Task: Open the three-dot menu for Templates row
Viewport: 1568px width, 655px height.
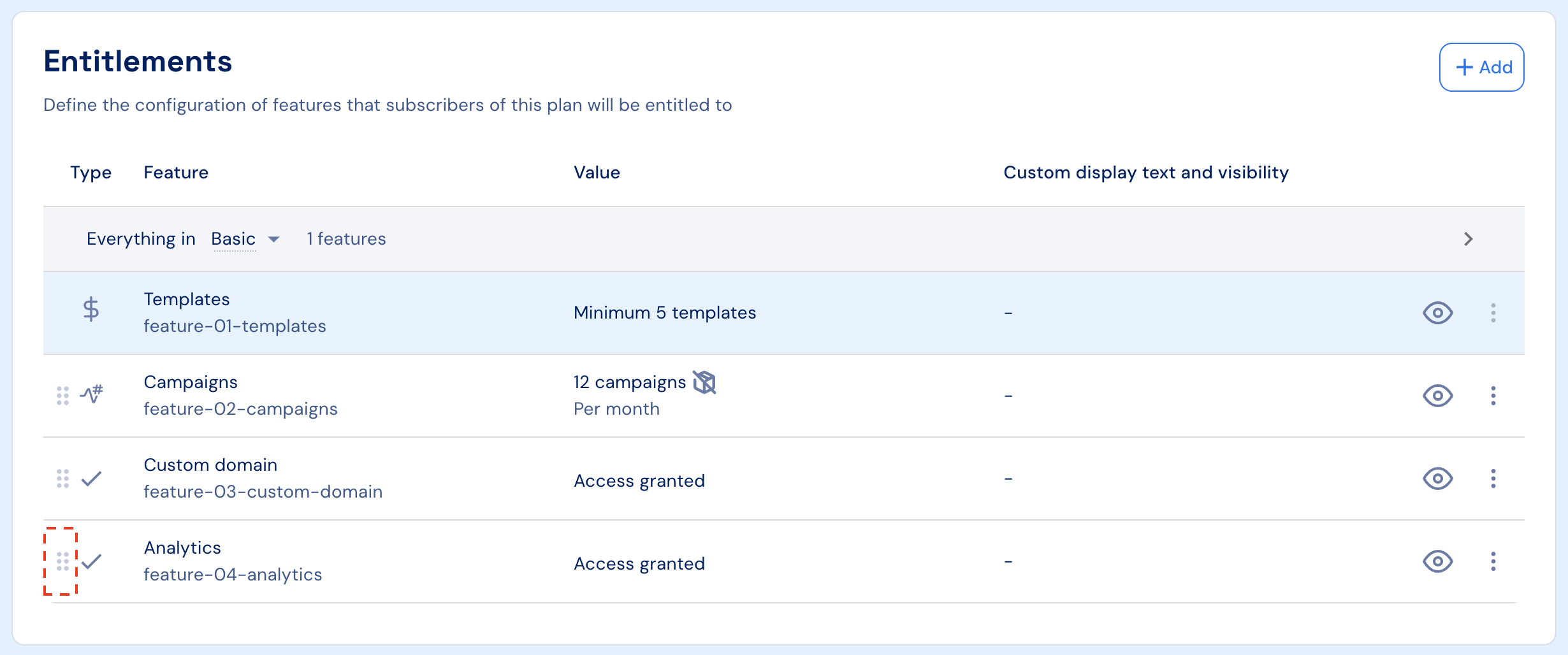Action: pyautogui.click(x=1493, y=313)
